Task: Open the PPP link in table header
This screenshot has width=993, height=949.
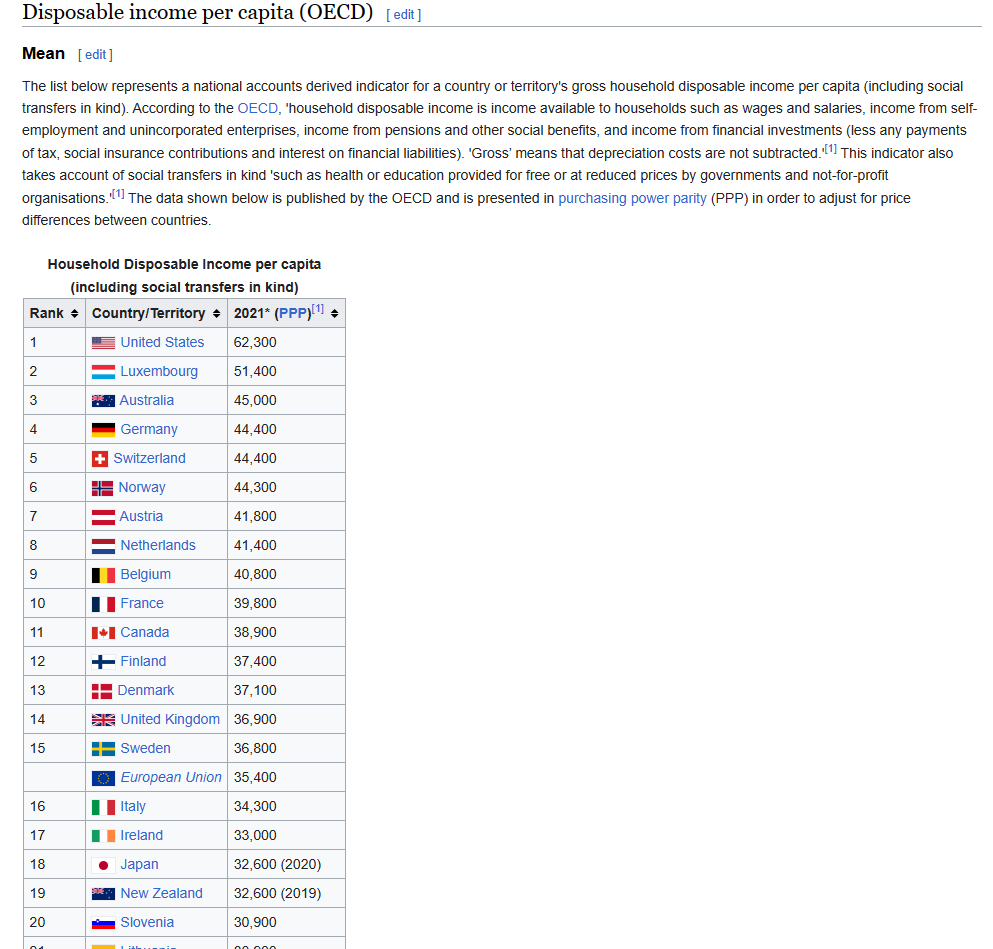Action: [x=293, y=313]
